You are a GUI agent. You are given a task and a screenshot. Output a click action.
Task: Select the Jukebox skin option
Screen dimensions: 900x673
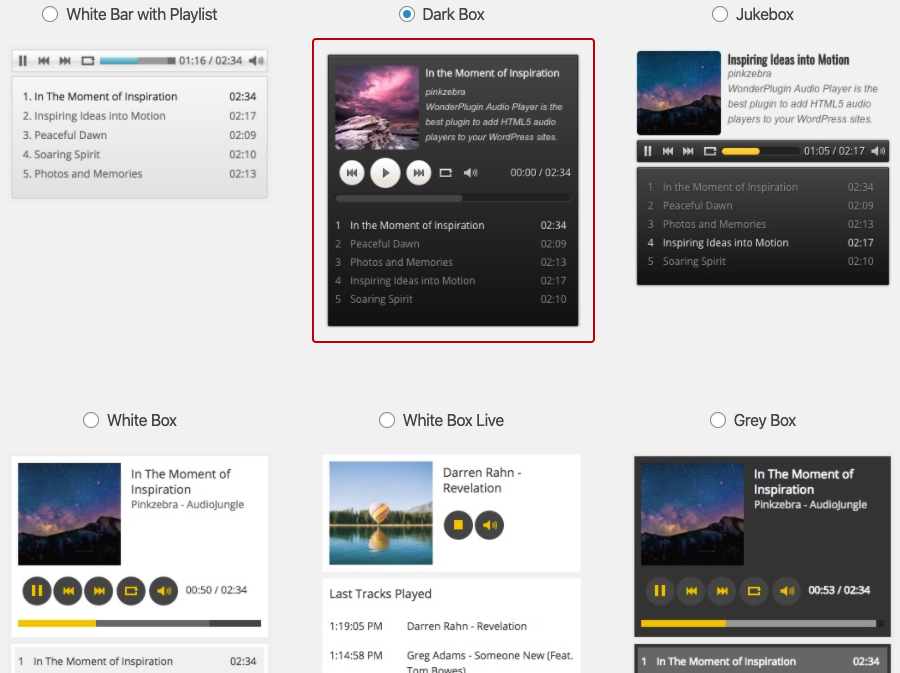click(720, 14)
